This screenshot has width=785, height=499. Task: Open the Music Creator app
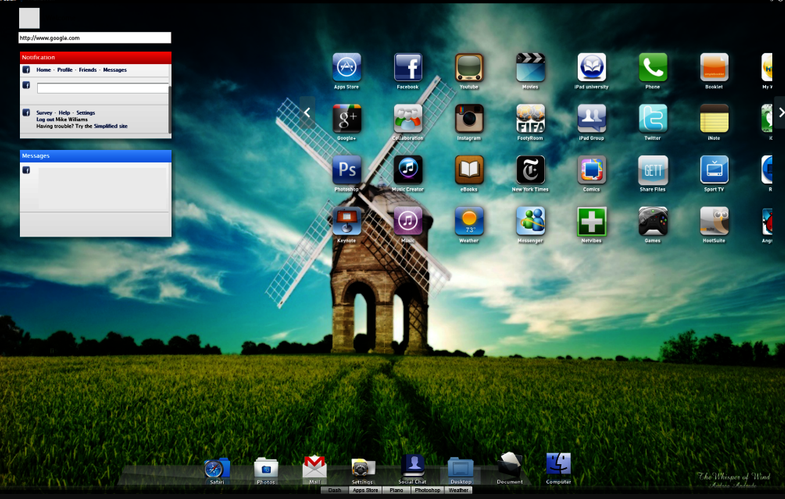[408, 170]
